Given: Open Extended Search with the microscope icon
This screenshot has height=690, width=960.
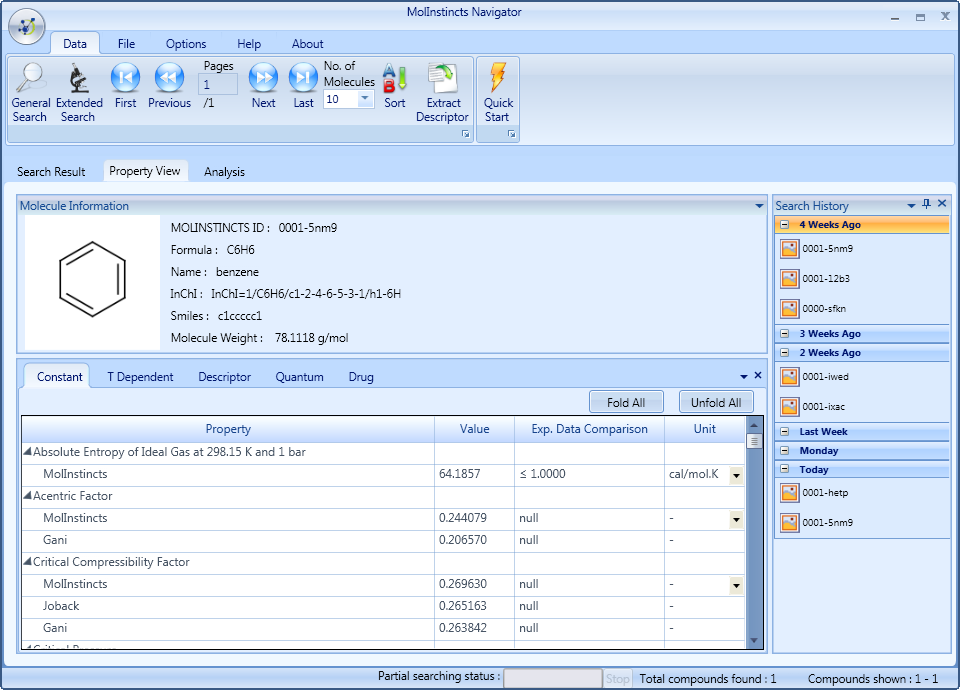Looking at the screenshot, I should [x=78, y=93].
